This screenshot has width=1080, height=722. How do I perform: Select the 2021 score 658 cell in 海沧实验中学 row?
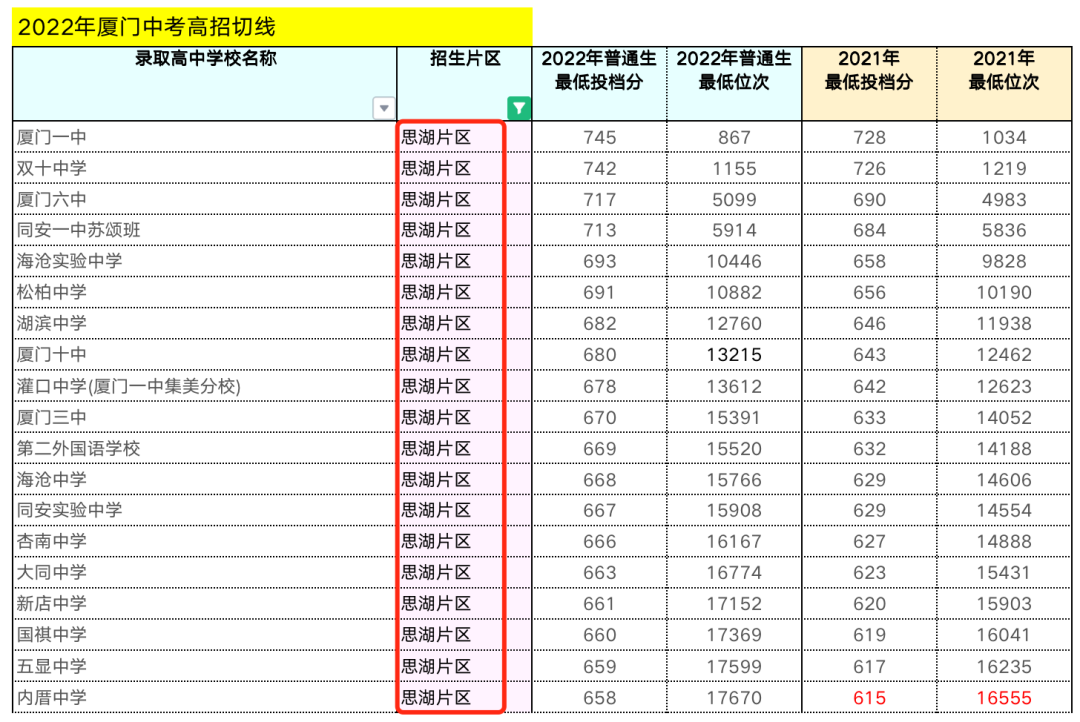pos(869,261)
